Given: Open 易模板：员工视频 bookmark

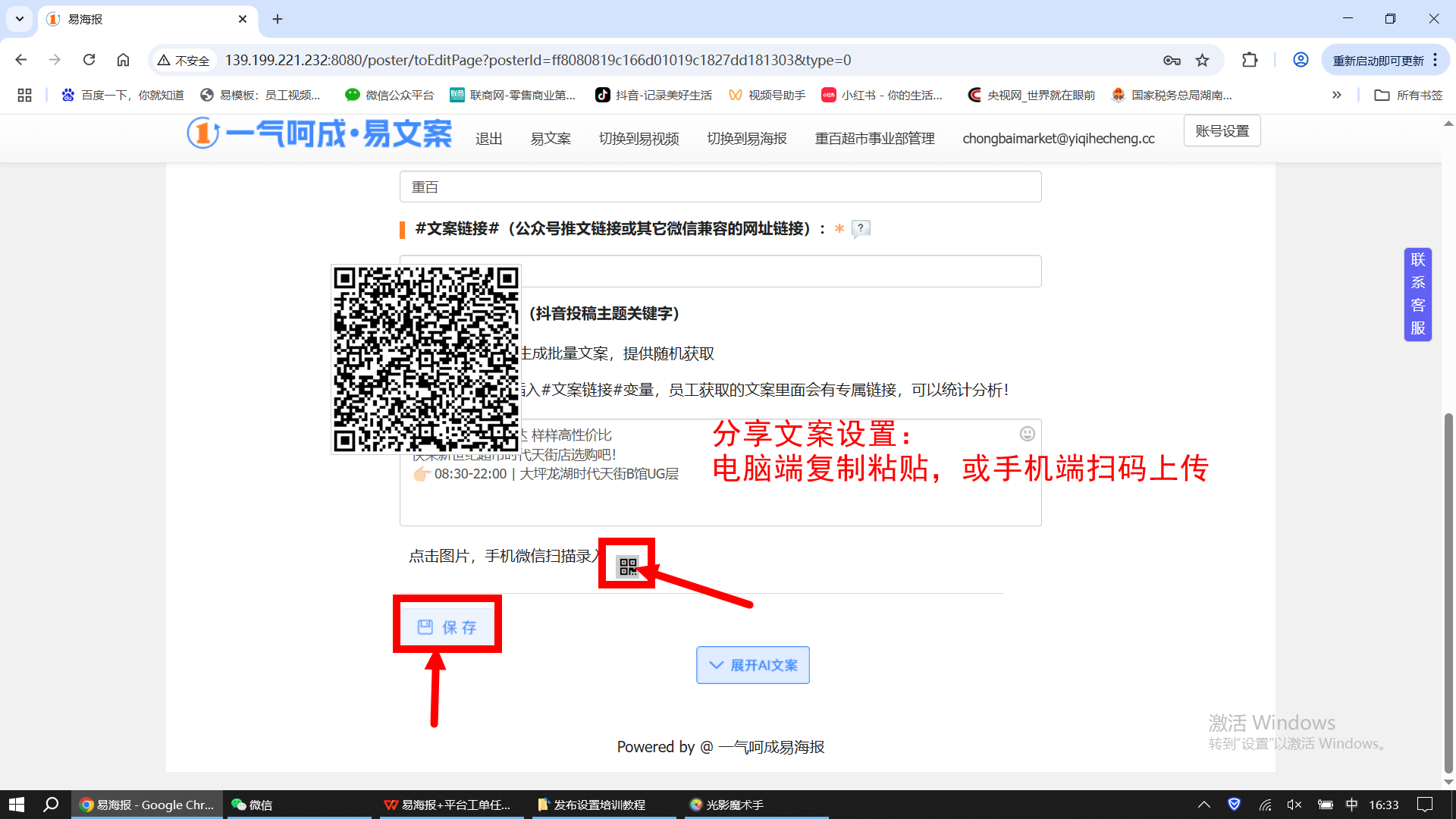Looking at the screenshot, I should click(x=261, y=95).
